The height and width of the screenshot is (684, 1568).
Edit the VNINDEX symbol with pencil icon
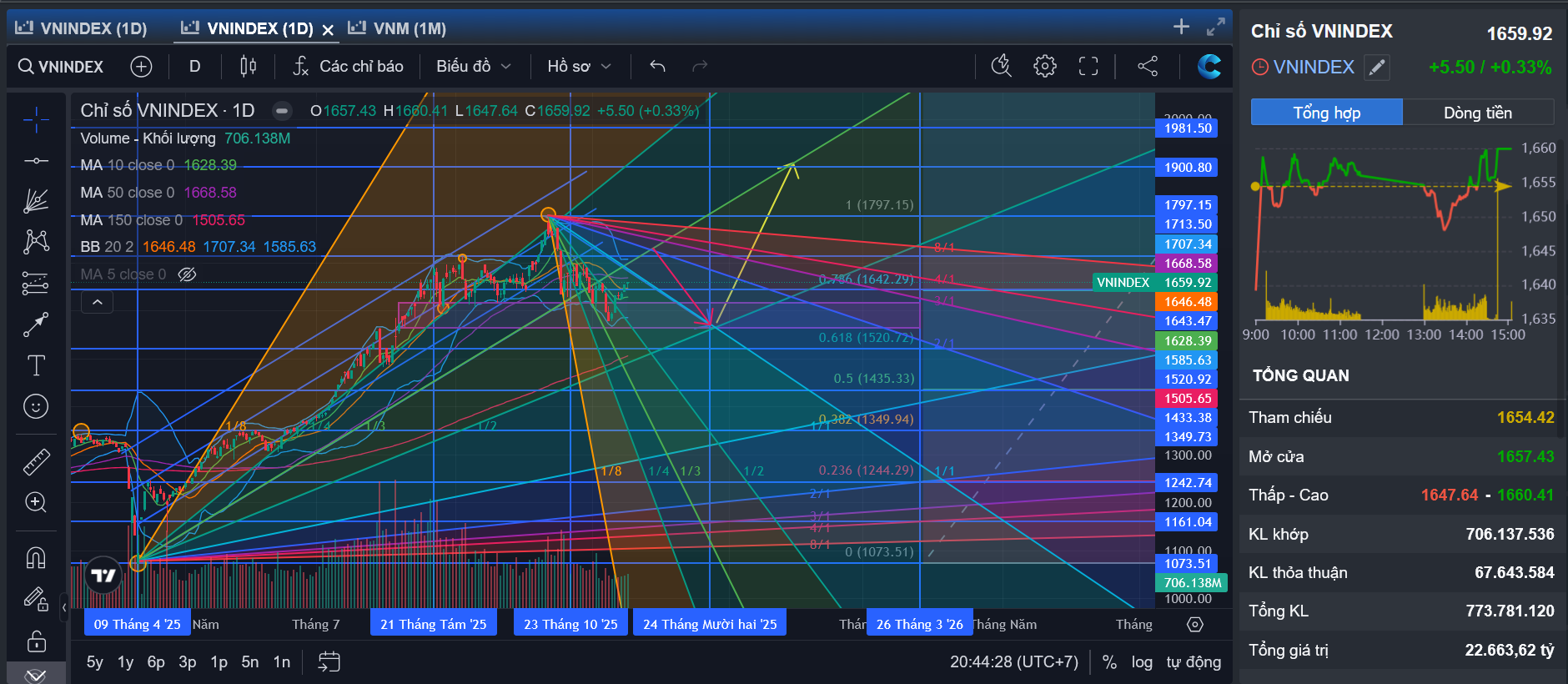1377,68
